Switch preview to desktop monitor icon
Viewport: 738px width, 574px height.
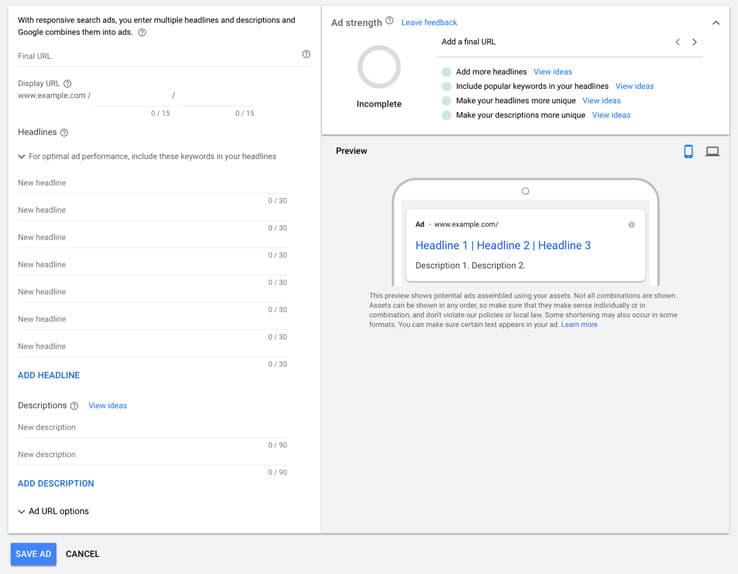(712, 151)
